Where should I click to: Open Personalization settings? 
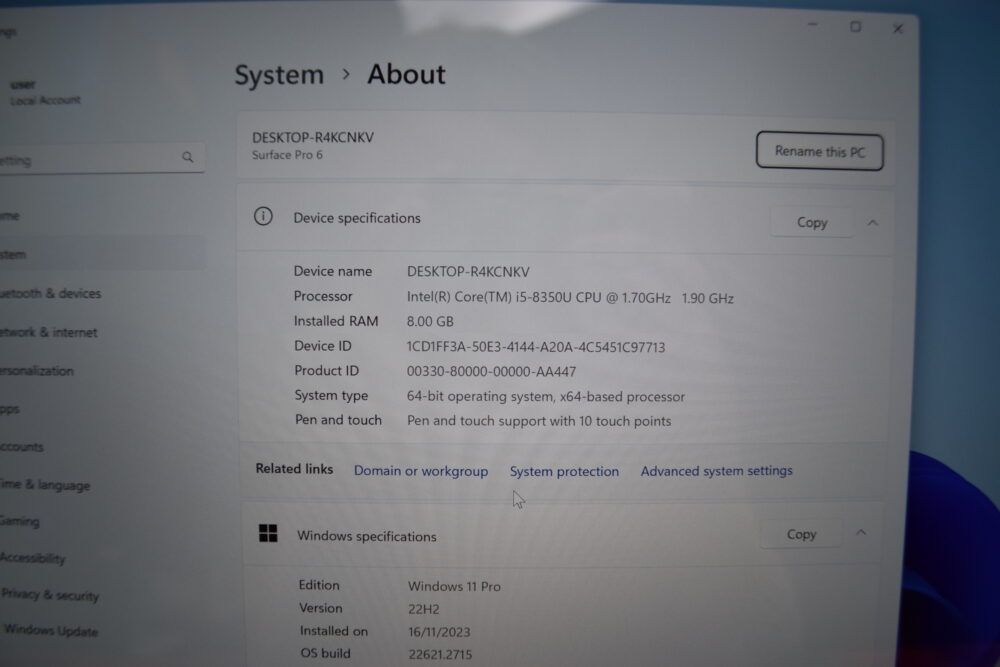click(x=37, y=371)
